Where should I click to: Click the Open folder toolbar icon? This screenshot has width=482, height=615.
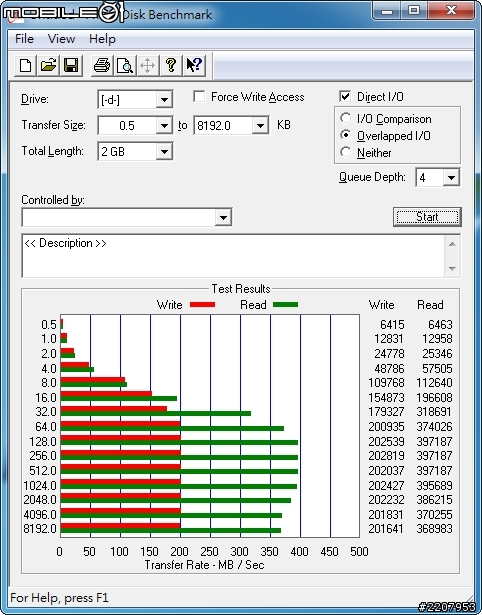(x=48, y=65)
